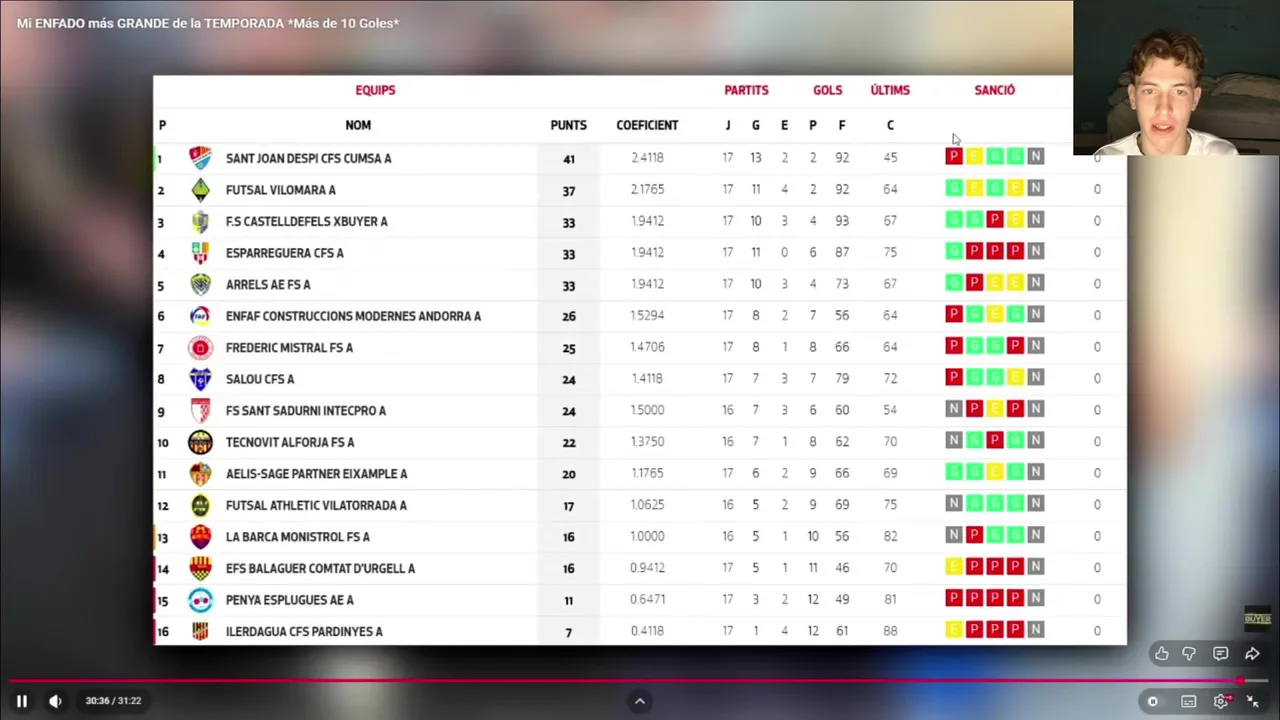Open video settings gear

coord(1221,701)
